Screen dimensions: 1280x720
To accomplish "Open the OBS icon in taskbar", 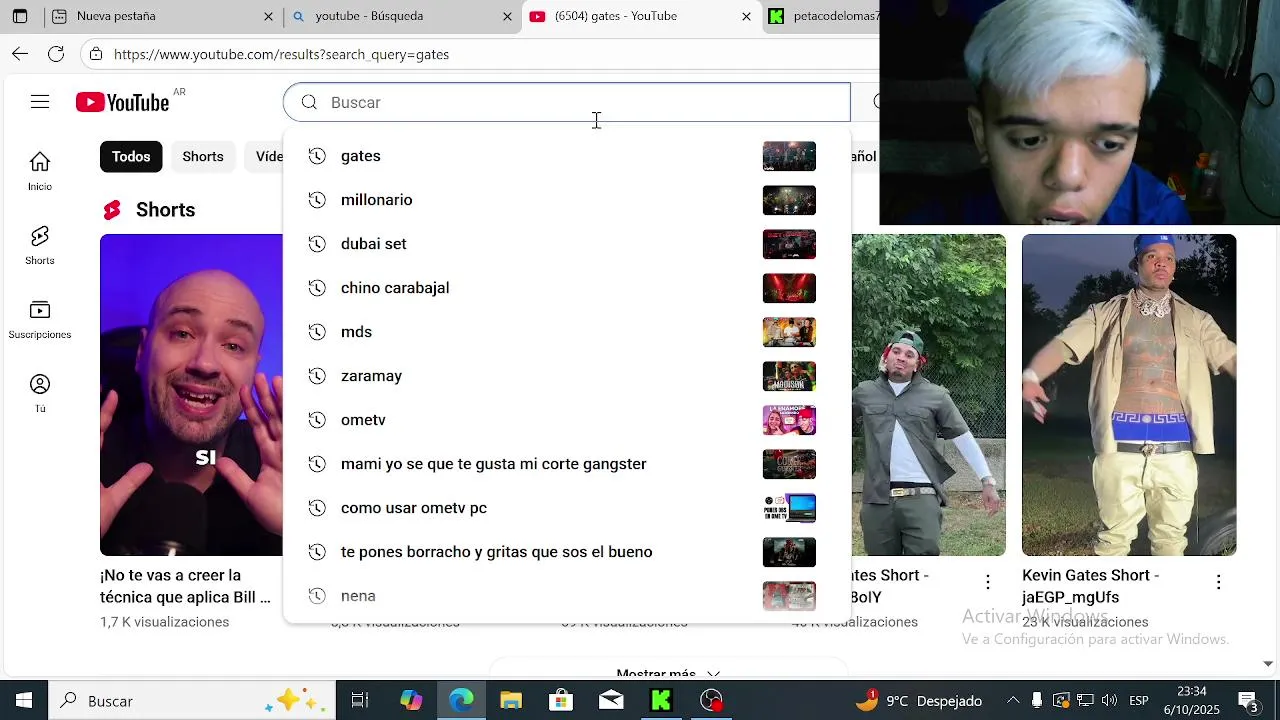I will (x=711, y=701).
